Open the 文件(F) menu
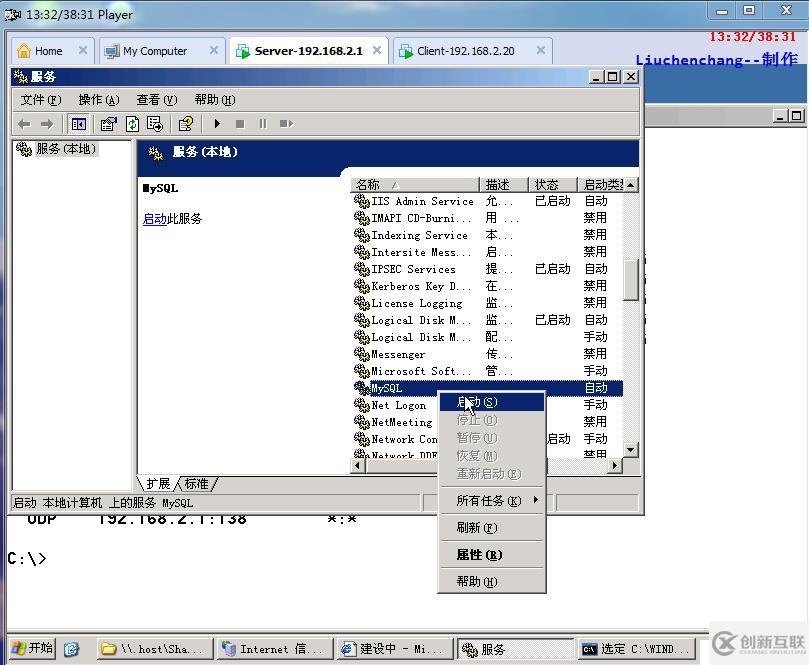809x665 pixels. 41,100
